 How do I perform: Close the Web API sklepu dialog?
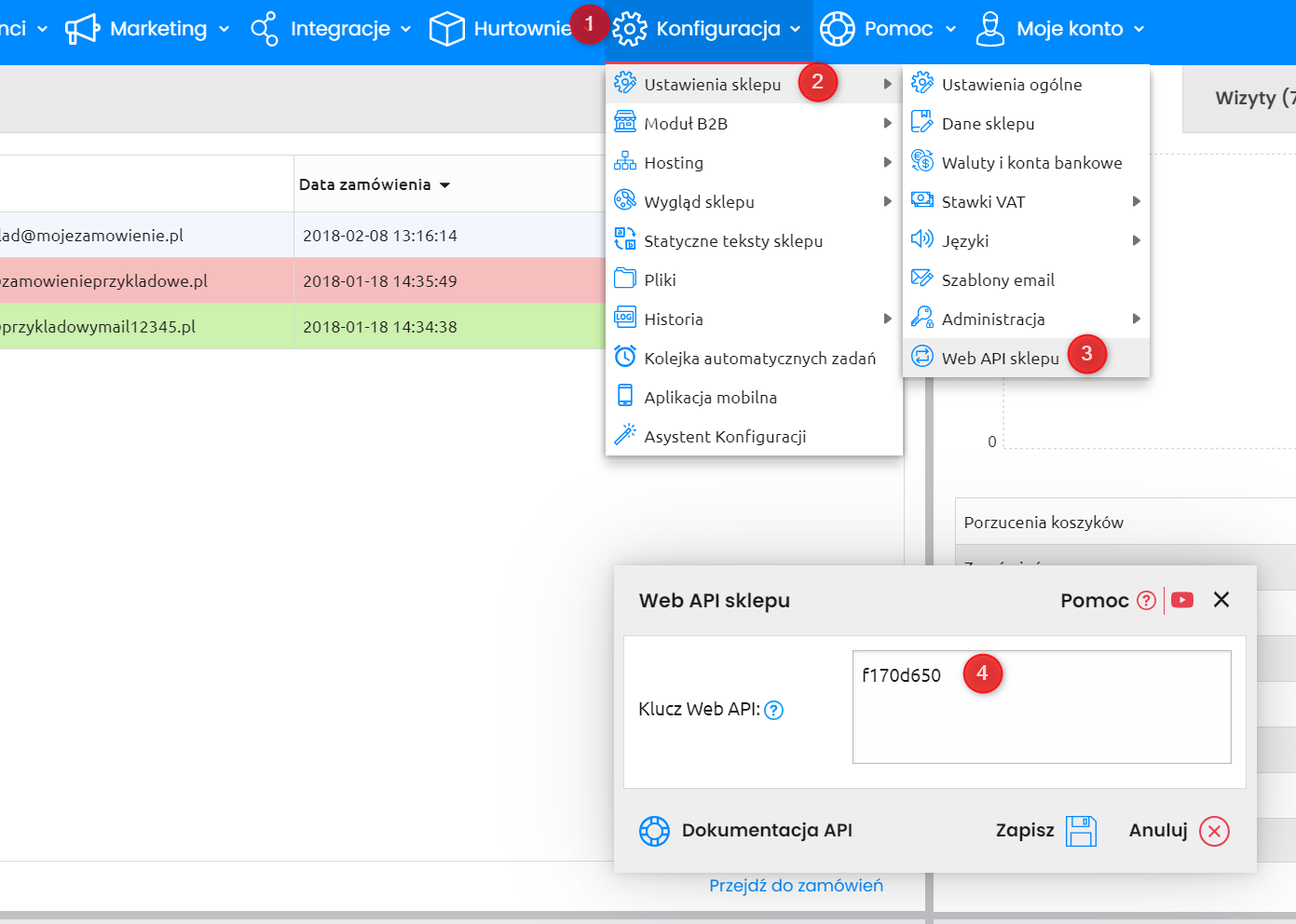click(1221, 600)
